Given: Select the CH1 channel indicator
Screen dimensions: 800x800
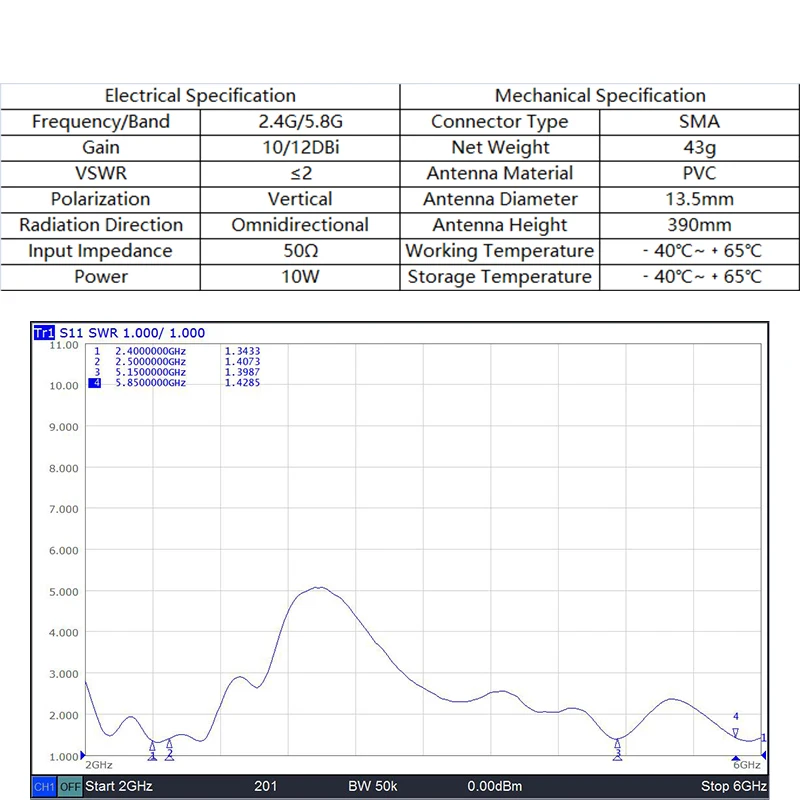Looking at the screenshot, I should tap(44, 787).
